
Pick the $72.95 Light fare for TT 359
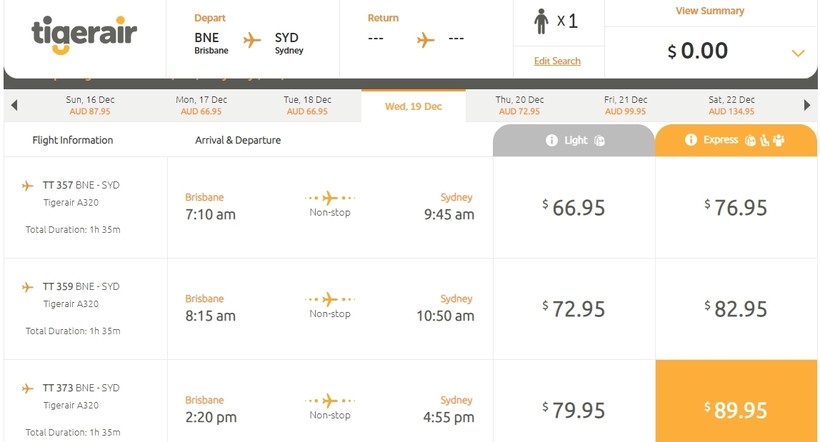coord(574,309)
